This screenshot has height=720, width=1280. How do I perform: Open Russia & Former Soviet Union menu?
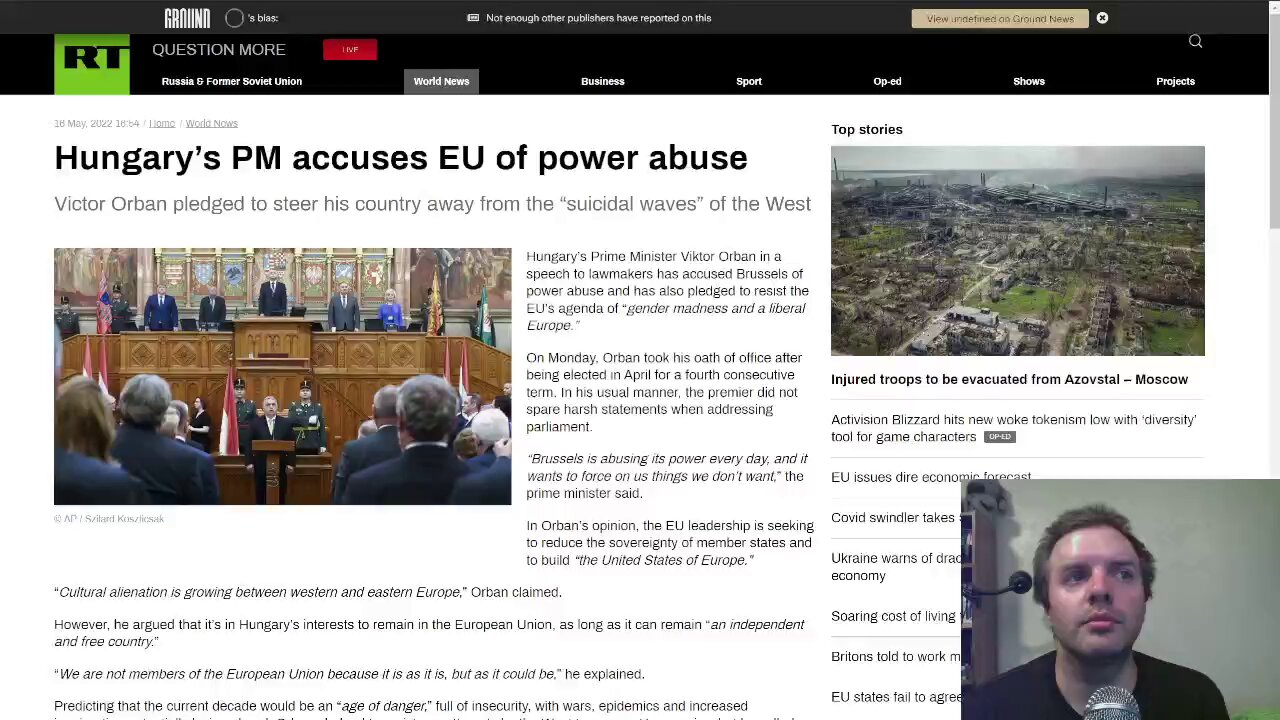click(232, 81)
